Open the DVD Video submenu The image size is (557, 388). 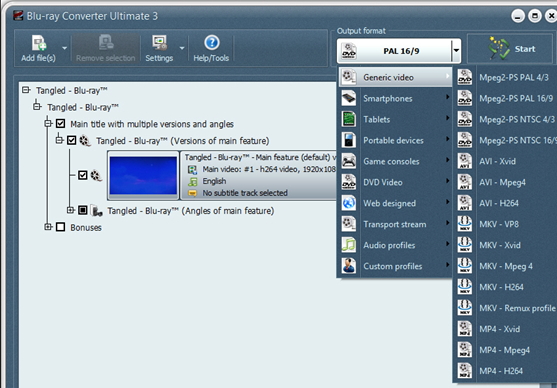(395, 182)
